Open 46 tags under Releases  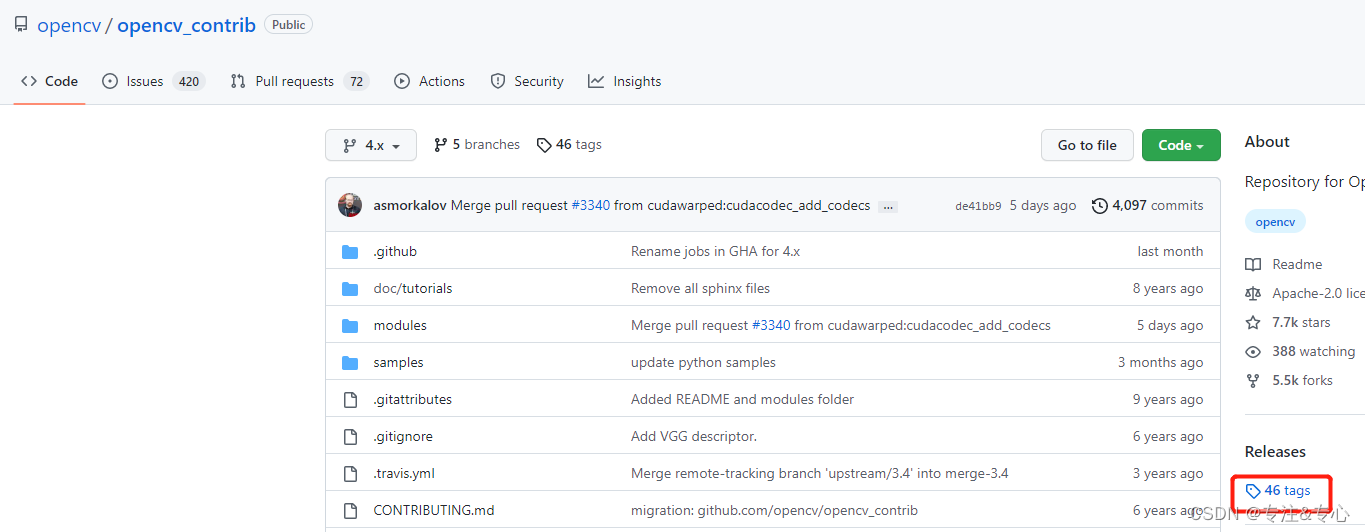tap(1278, 490)
